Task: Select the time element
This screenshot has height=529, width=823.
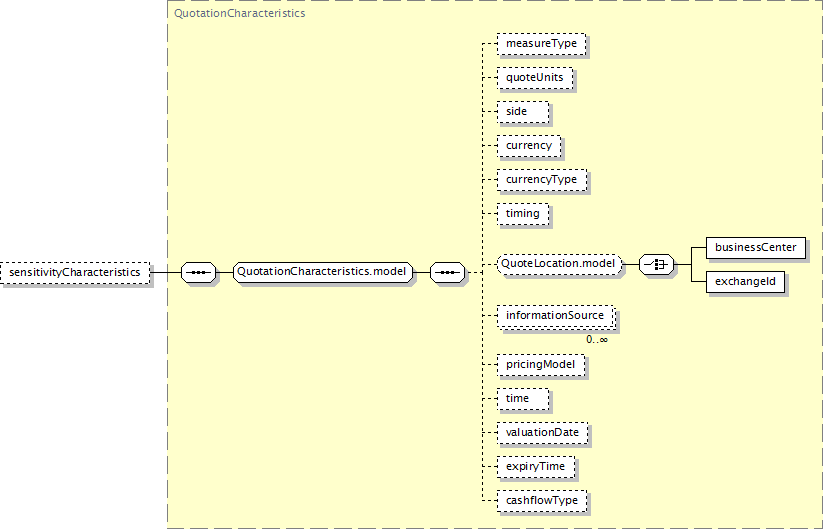Action: [x=523, y=399]
